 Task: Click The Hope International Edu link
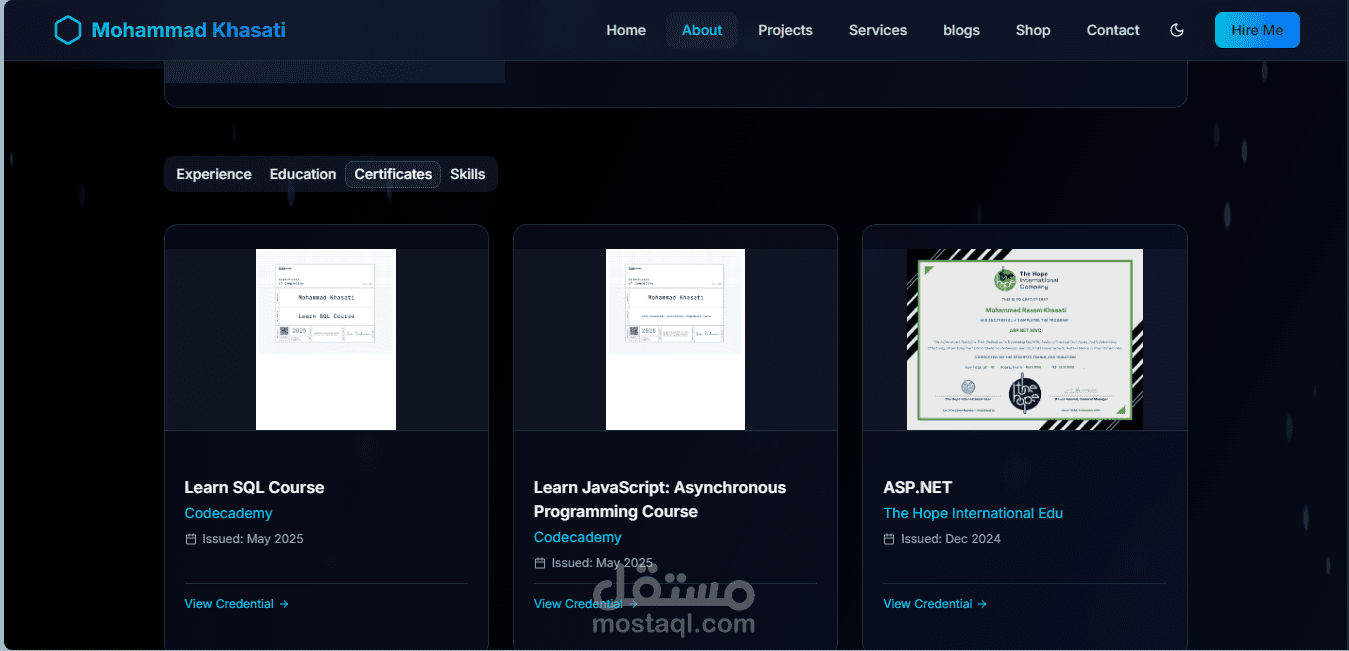973,513
